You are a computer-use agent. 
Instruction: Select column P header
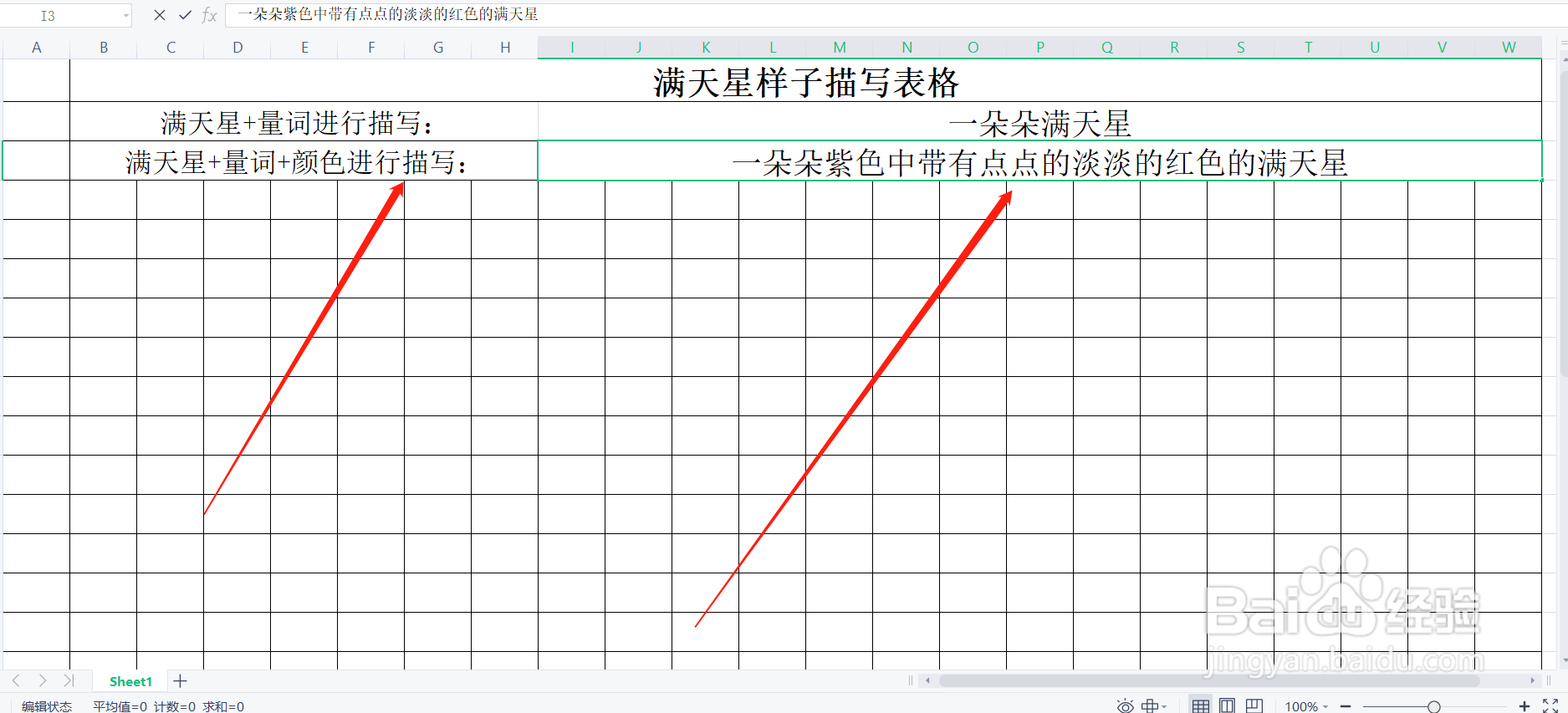(1040, 48)
